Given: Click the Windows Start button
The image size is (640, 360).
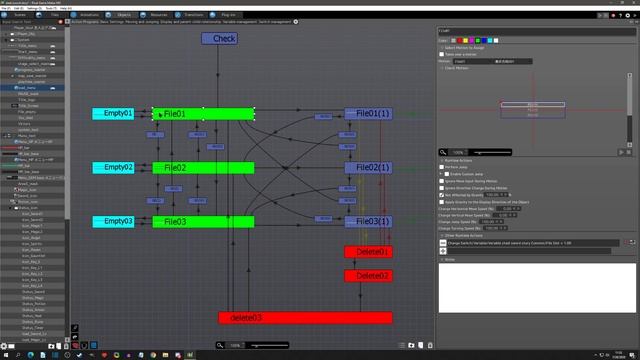Looking at the screenshot, I should pos(6,355).
